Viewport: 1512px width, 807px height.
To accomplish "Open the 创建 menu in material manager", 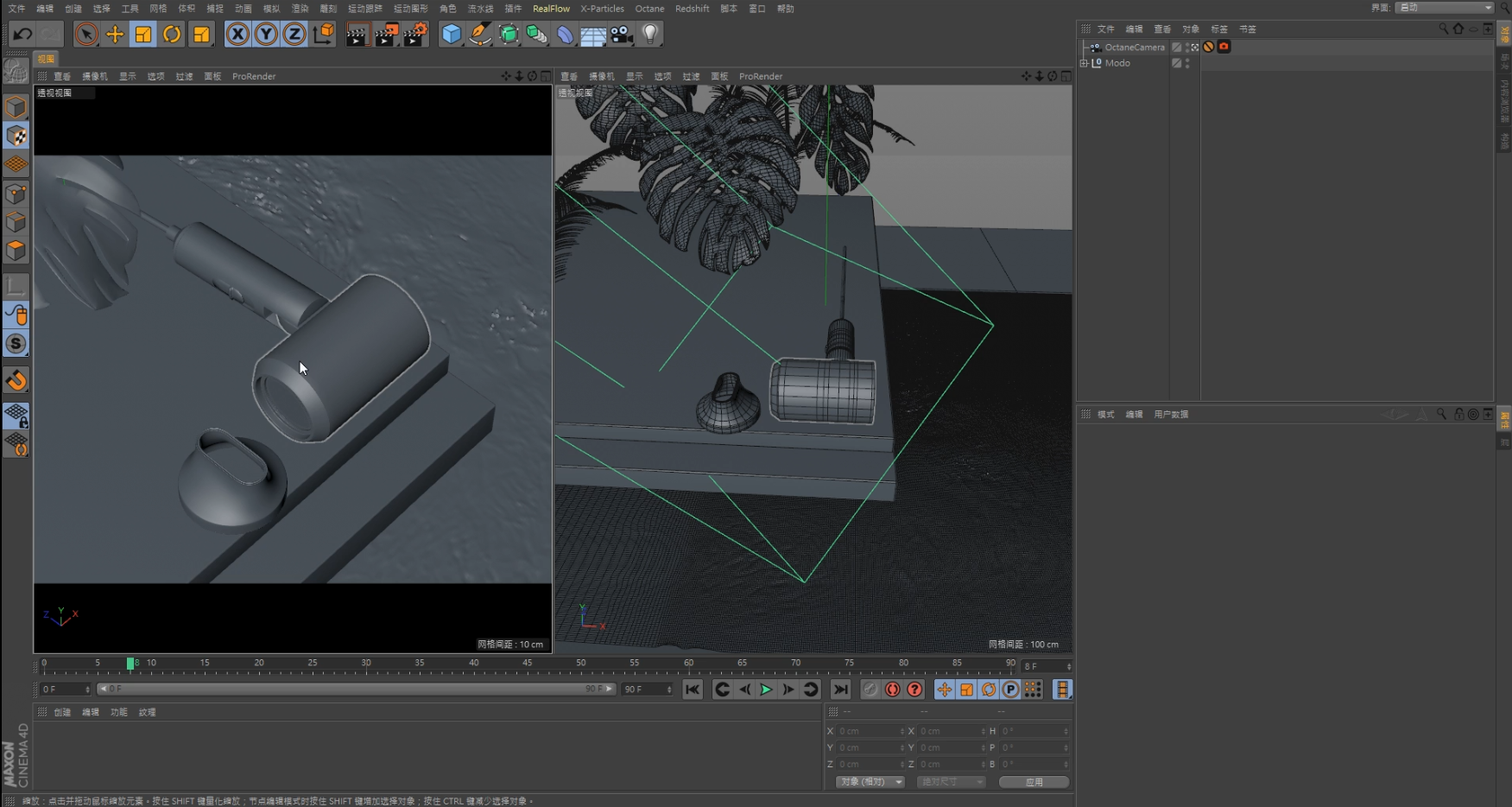I will (x=62, y=713).
